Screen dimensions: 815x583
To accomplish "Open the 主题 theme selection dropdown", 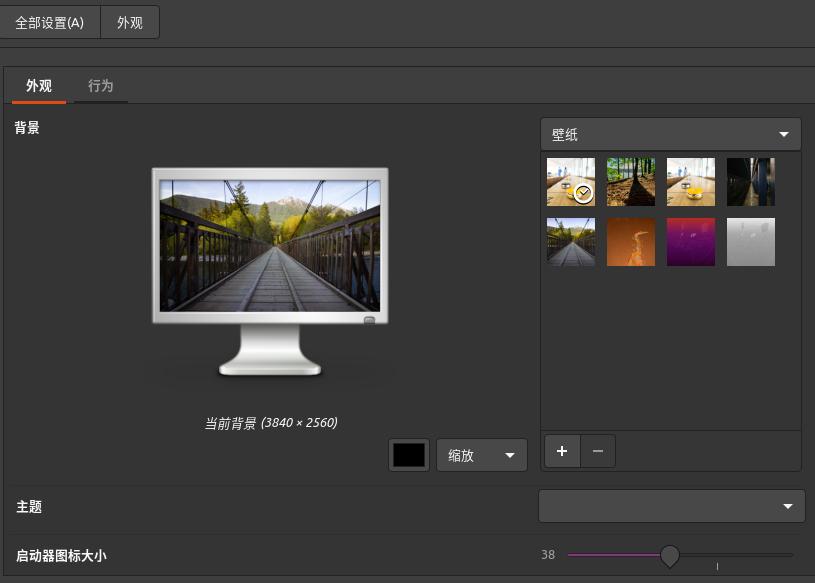I will 670,505.
